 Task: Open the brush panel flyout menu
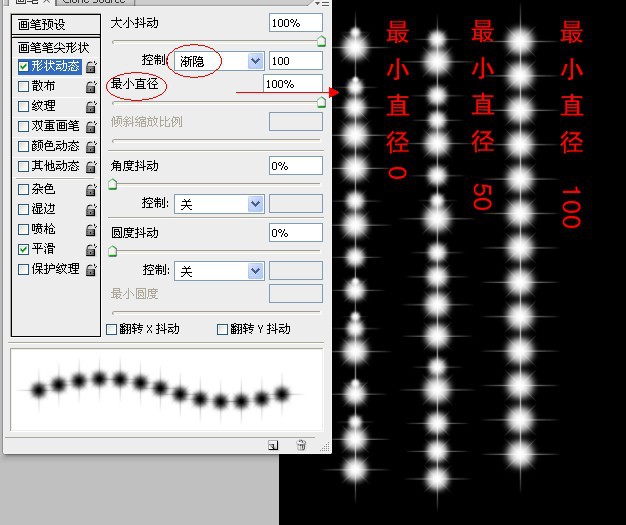[322, 3]
